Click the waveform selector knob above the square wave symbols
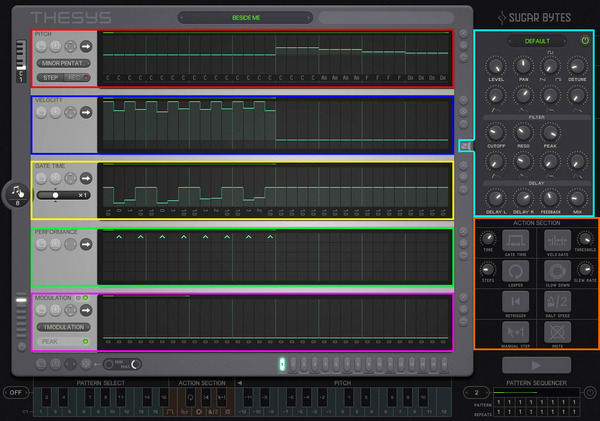600x421 pixels. pyautogui.click(x=550, y=66)
